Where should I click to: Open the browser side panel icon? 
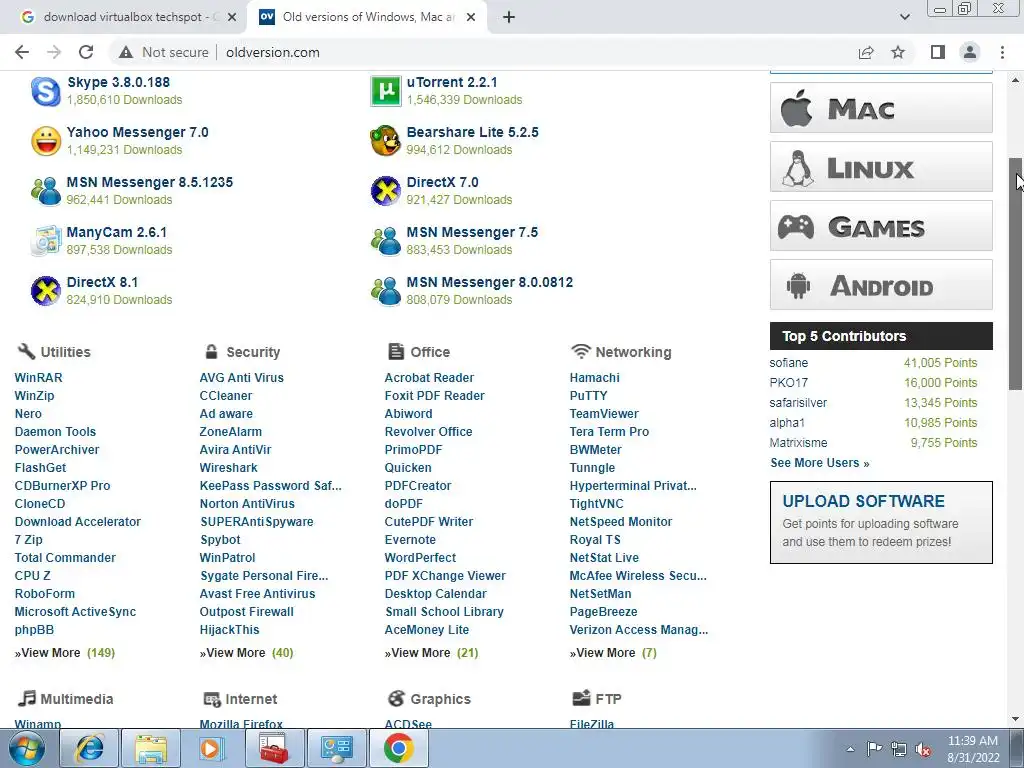[x=938, y=52]
